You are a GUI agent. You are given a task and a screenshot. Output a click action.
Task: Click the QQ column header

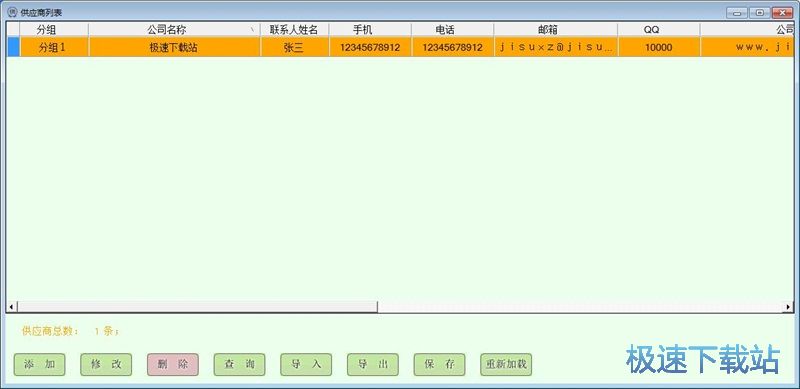[x=659, y=30]
